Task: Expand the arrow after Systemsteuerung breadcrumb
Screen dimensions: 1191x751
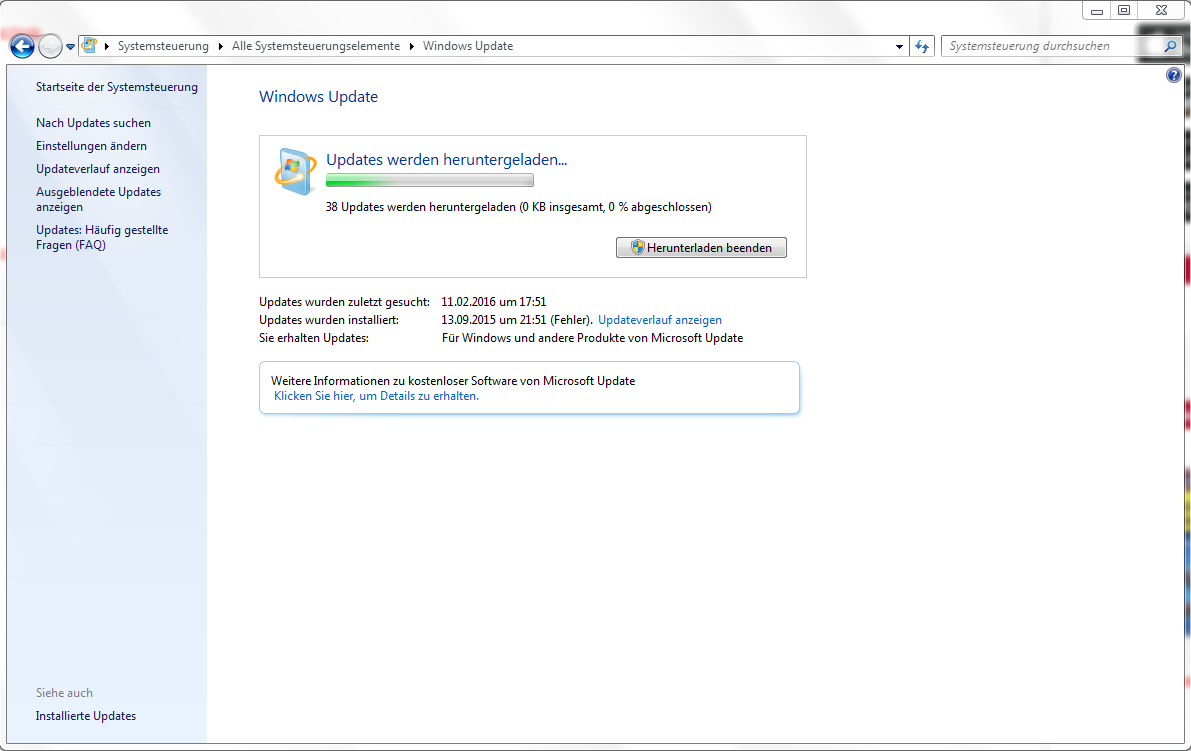Action: pos(221,46)
